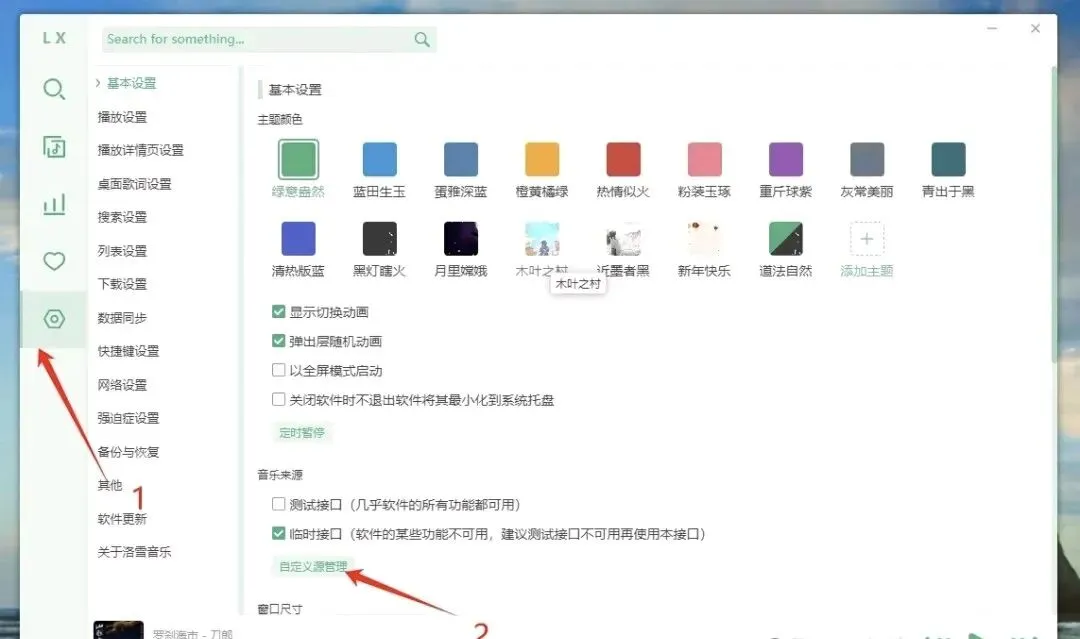The height and width of the screenshot is (639, 1080).
Task: Go to 搜索设置 section
Action: (x=123, y=217)
